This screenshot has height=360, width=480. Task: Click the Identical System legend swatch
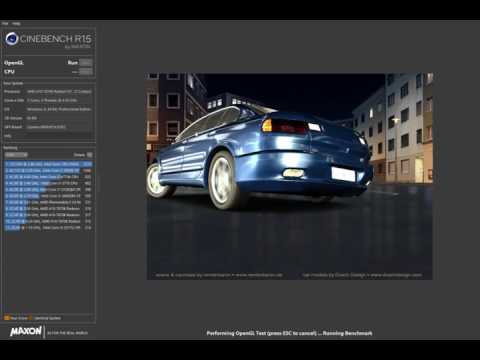click(31, 318)
